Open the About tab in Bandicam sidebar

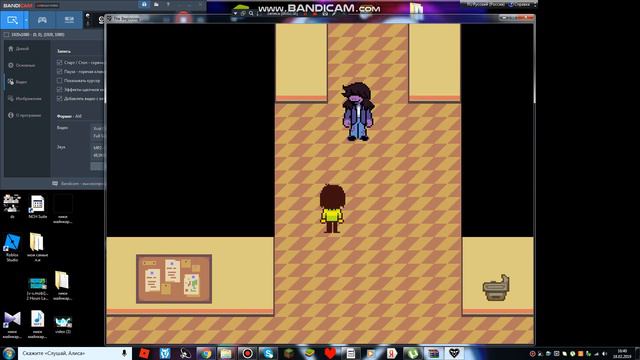tap(24, 116)
